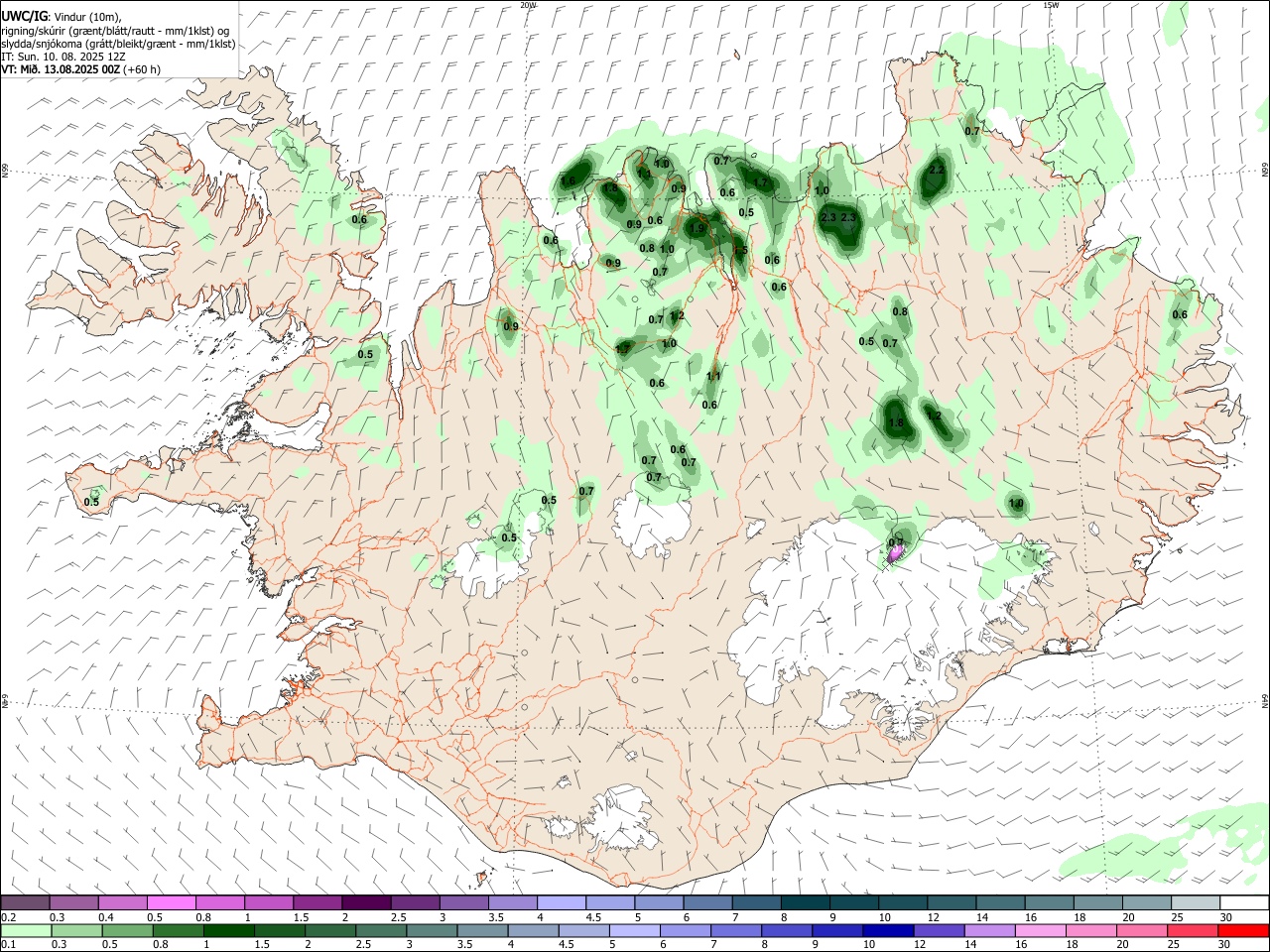1270x952 pixels.
Task: Click the 'rigning/skúrir' legend description line
Action: point(115,31)
